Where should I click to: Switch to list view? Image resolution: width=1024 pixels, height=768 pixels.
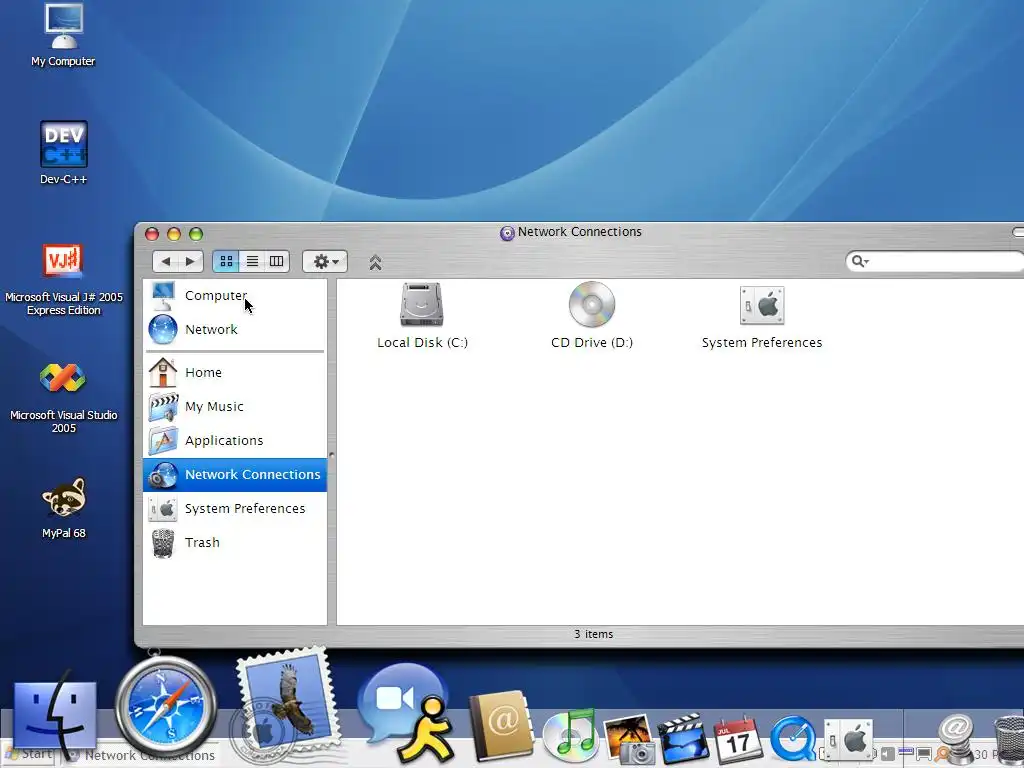[x=252, y=262]
